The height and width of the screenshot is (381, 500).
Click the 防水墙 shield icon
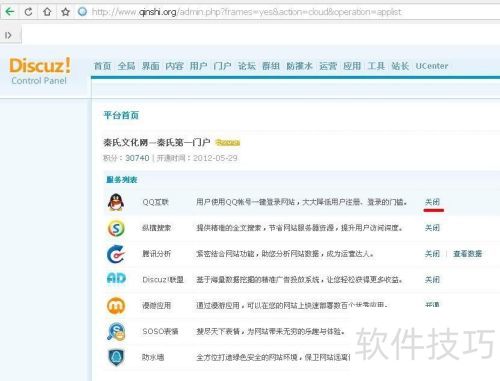(116, 357)
